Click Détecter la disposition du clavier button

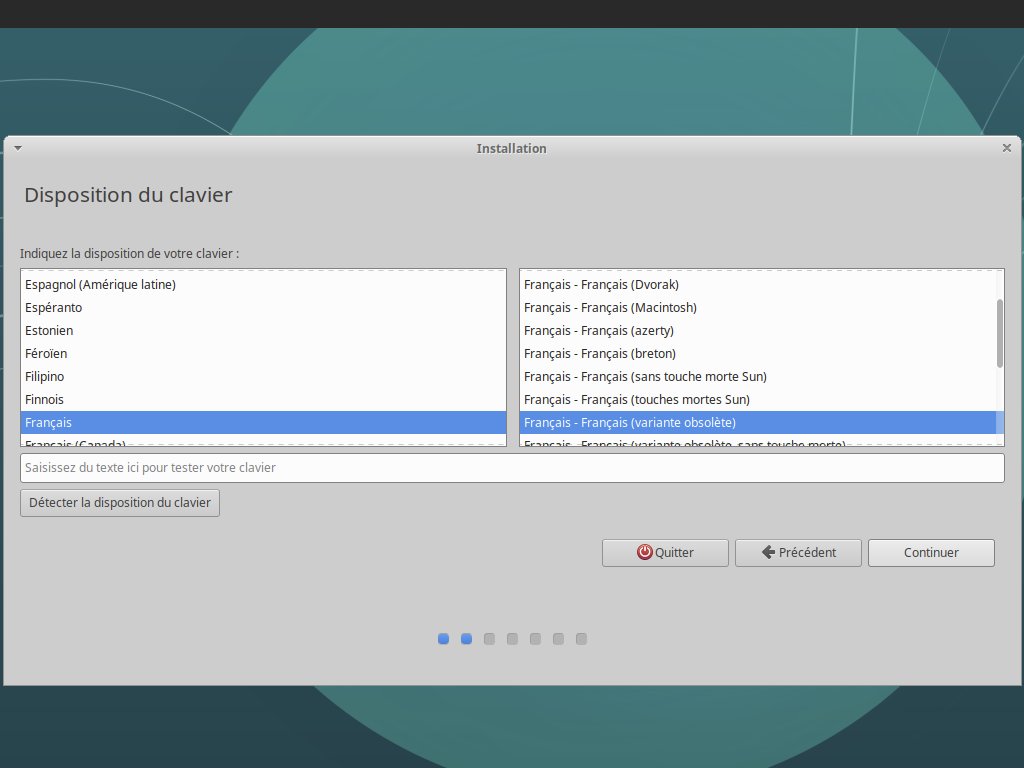(x=120, y=503)
